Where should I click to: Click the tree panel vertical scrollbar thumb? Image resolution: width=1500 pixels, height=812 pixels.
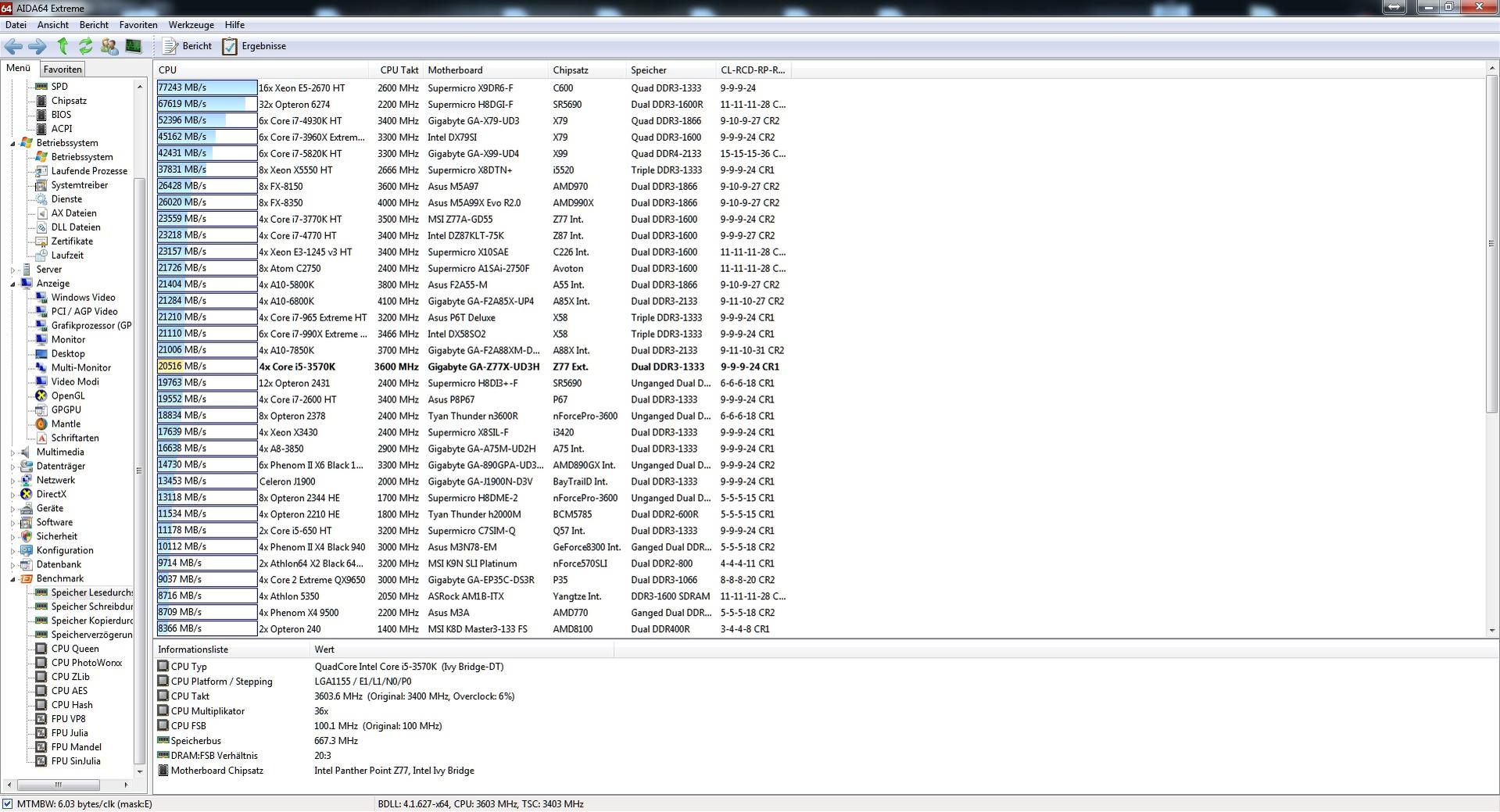coord(140,471)
